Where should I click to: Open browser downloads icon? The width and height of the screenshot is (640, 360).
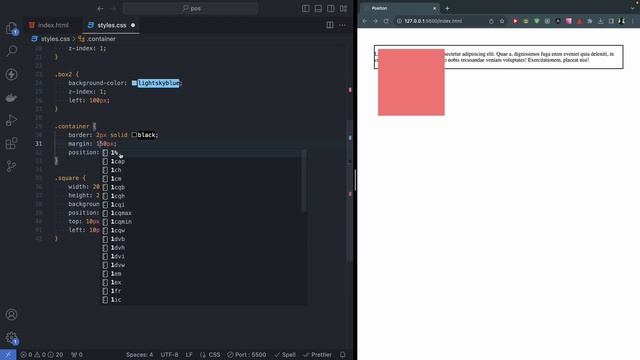(x=600, y=21)
